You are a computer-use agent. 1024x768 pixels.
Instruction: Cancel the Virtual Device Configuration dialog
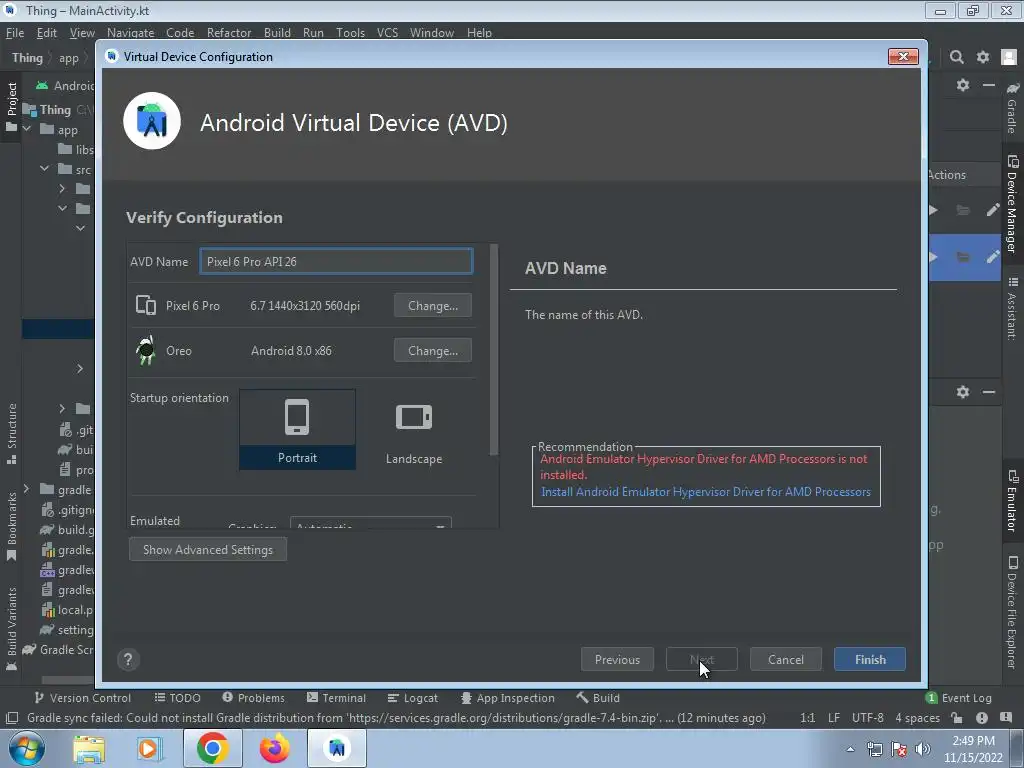click(x=786, y=660)
